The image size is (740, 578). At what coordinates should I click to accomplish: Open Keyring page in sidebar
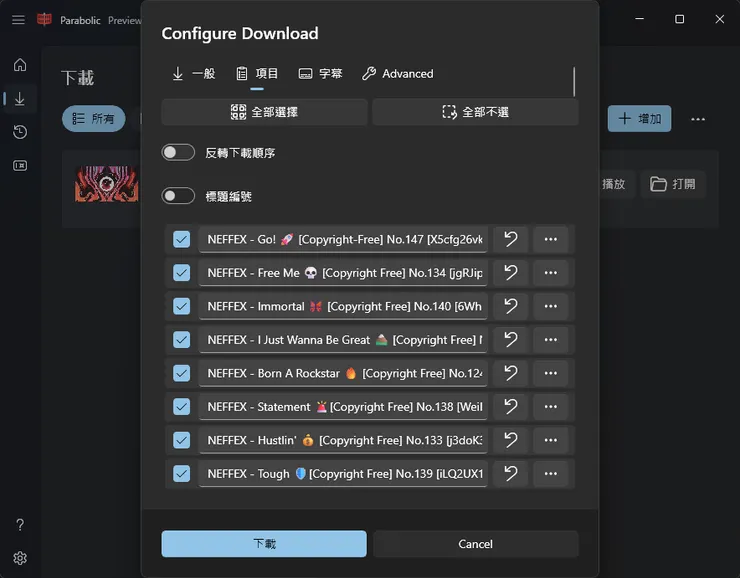tap(20, 166)
